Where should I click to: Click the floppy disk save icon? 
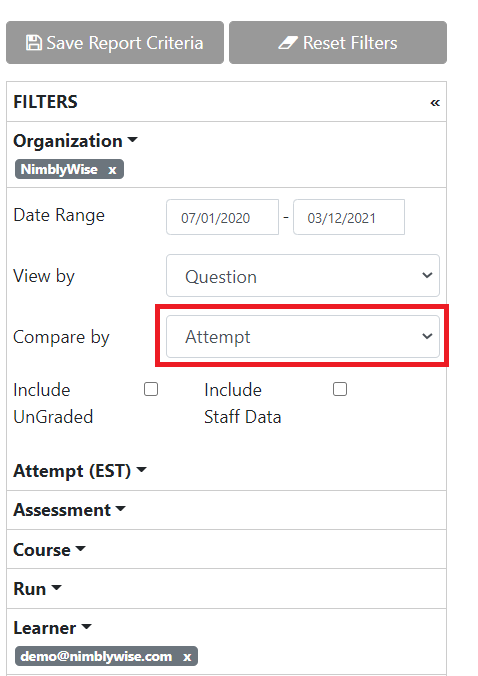coord(34,43)
